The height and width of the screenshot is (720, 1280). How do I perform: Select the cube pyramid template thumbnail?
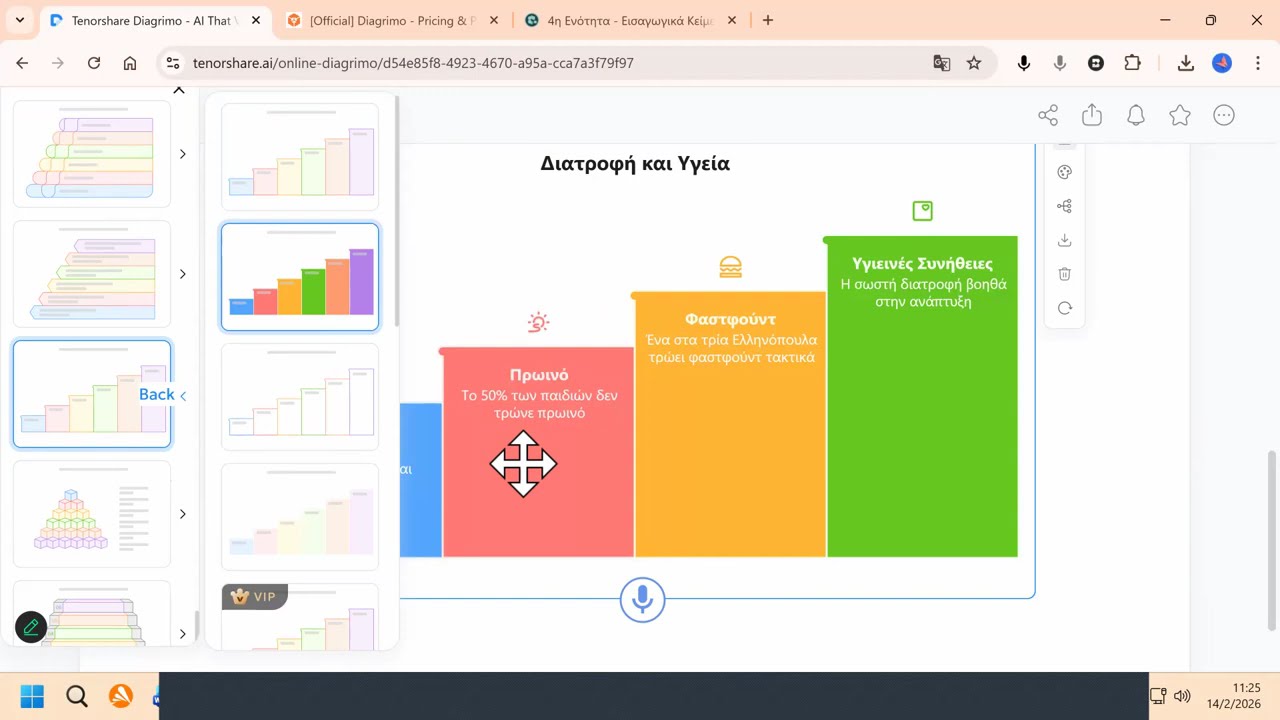92,514
